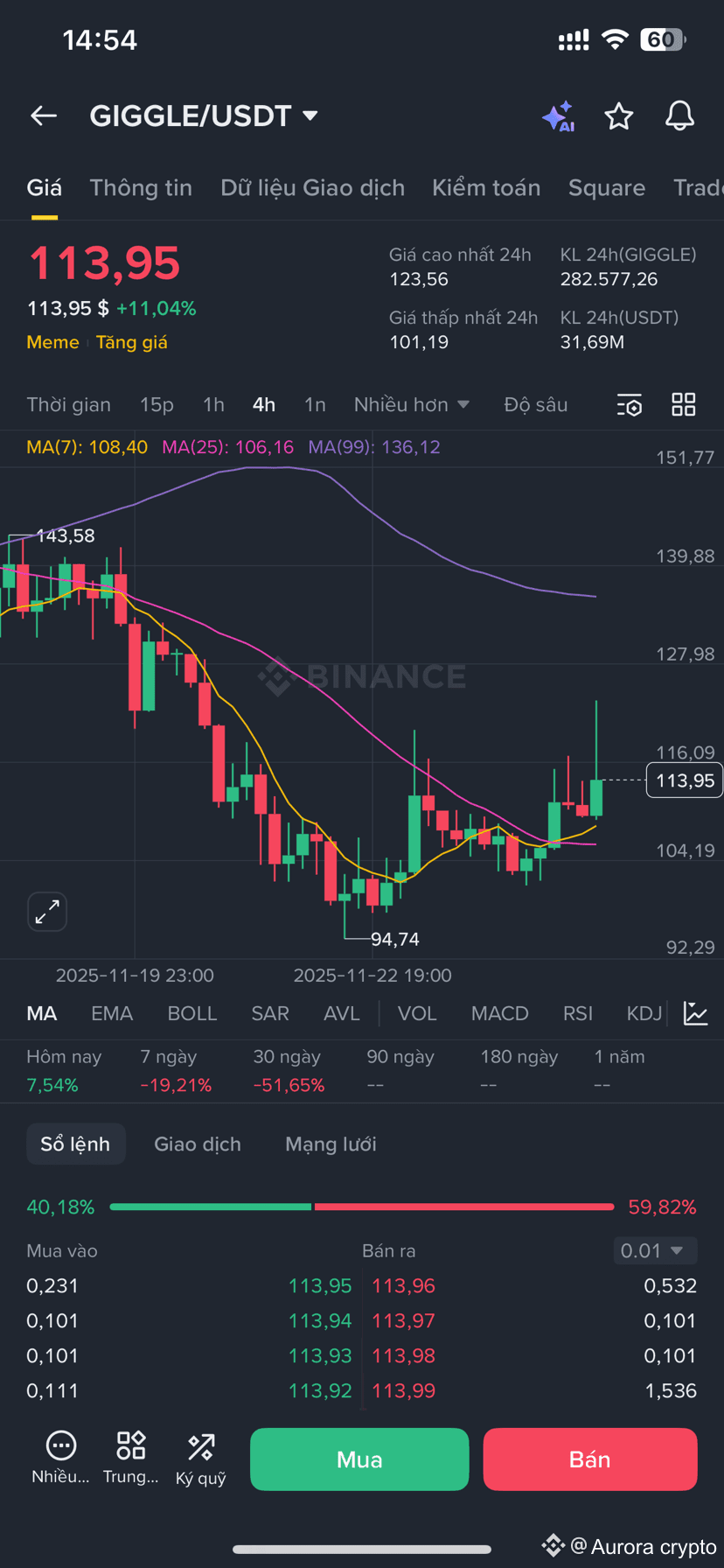Select ask price 113,97 in order book
The image size is (724, 1568).
tap(403, 1321)
